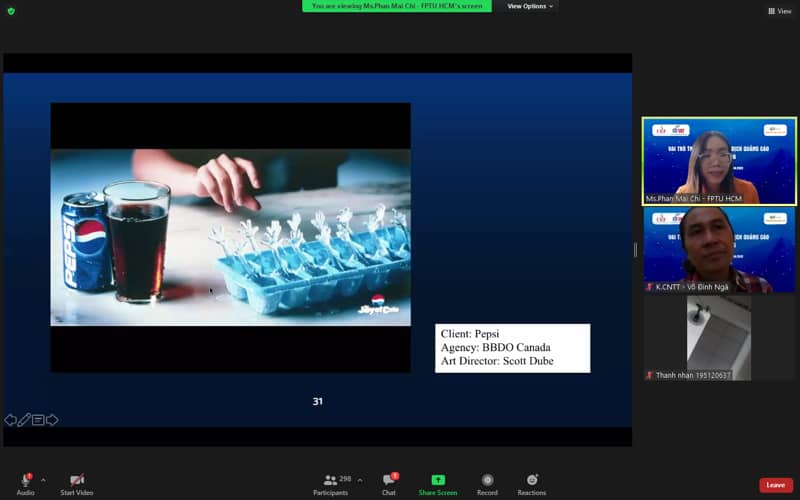This screenshot has height=500, width=800.
Task: Open the Chat panel
Action: pyautogui.click(x=389, y=484)
